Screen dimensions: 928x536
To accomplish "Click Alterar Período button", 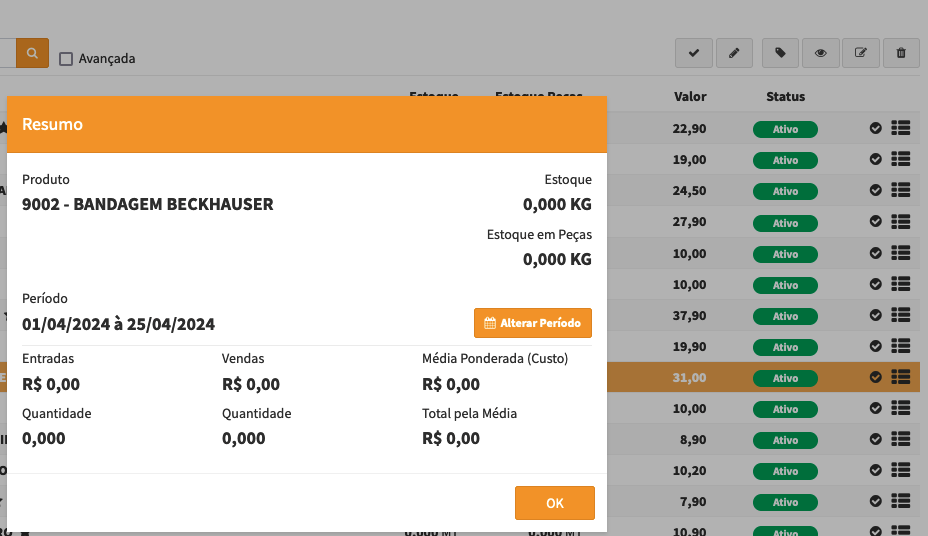I will point(532,323).
